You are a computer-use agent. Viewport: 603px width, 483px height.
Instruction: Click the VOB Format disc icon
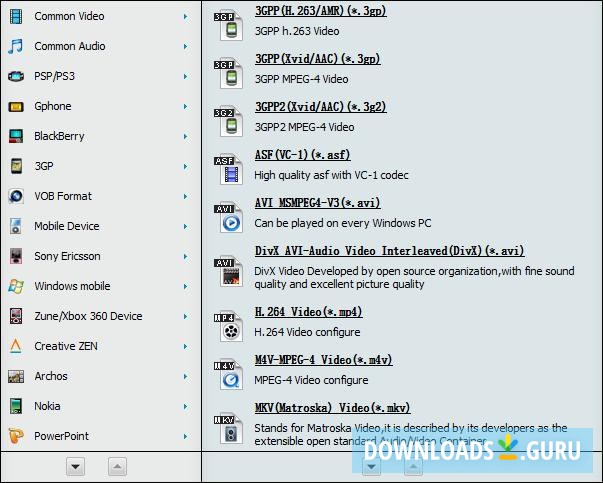point(16,196)
